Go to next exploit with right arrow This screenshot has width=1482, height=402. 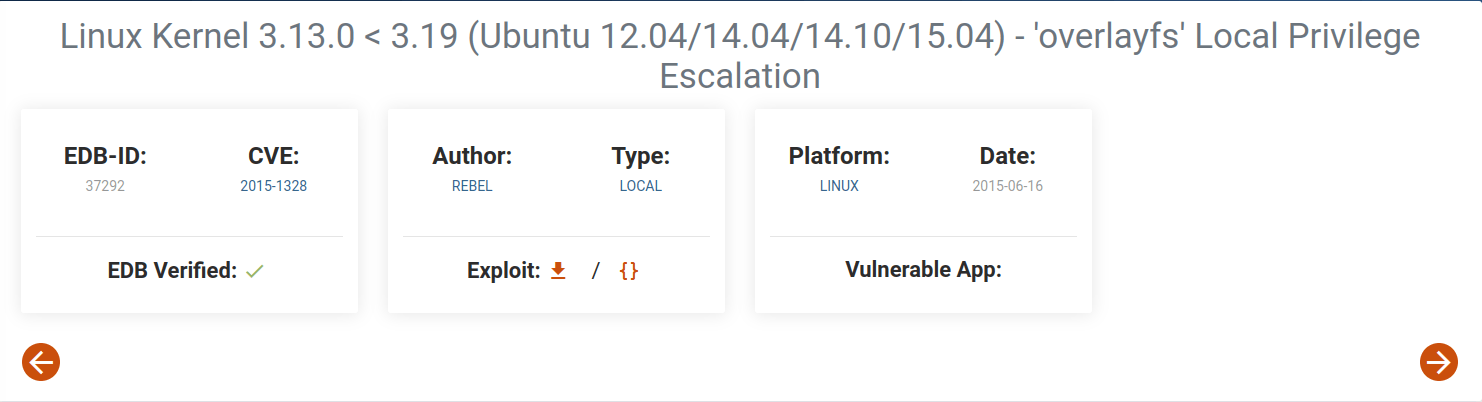[1439, 361]
